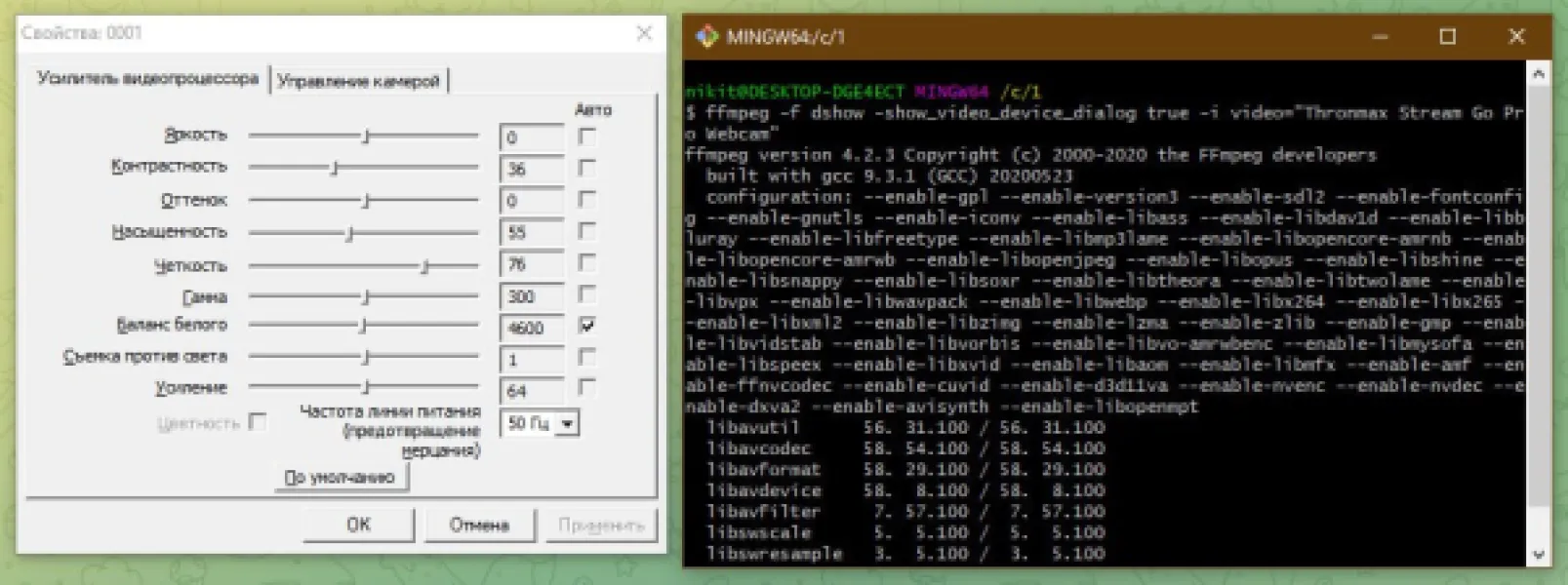Focus the Яркость value field
The width and height of the screenshot is (1568, 585).
click(532, 137)
